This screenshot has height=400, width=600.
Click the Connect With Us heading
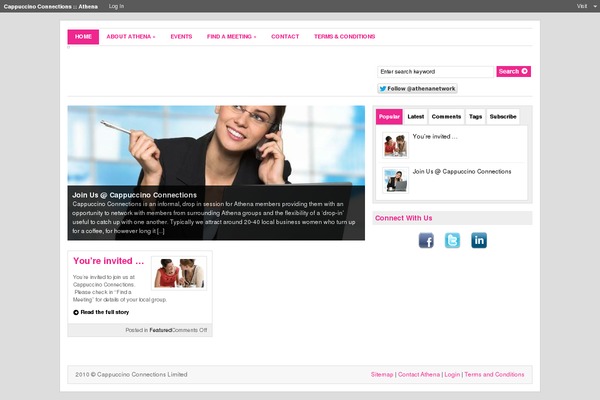point(403,218)
